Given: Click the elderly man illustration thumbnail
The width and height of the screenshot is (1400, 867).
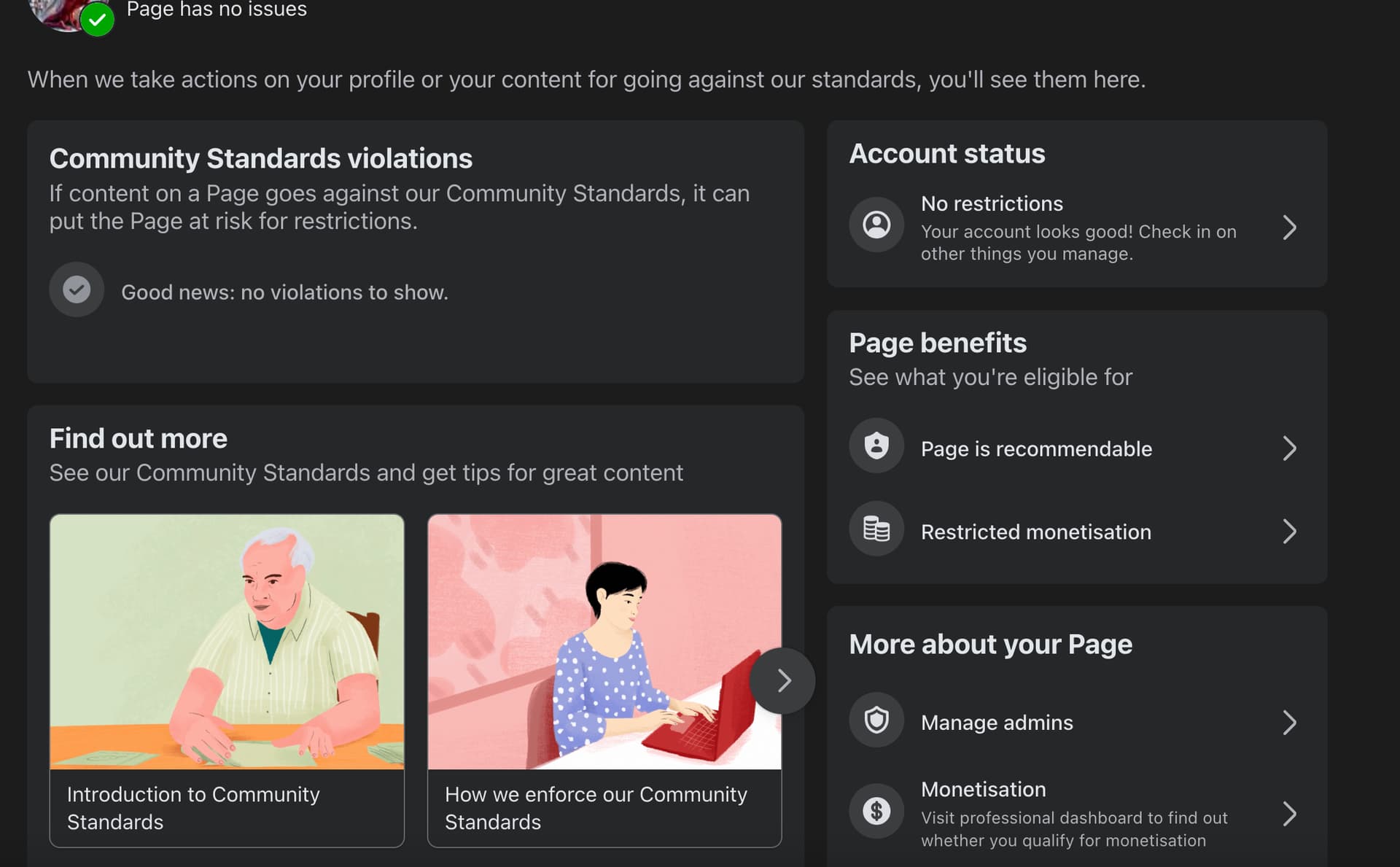Looking at the screenshot, I should tap(227, 642).
